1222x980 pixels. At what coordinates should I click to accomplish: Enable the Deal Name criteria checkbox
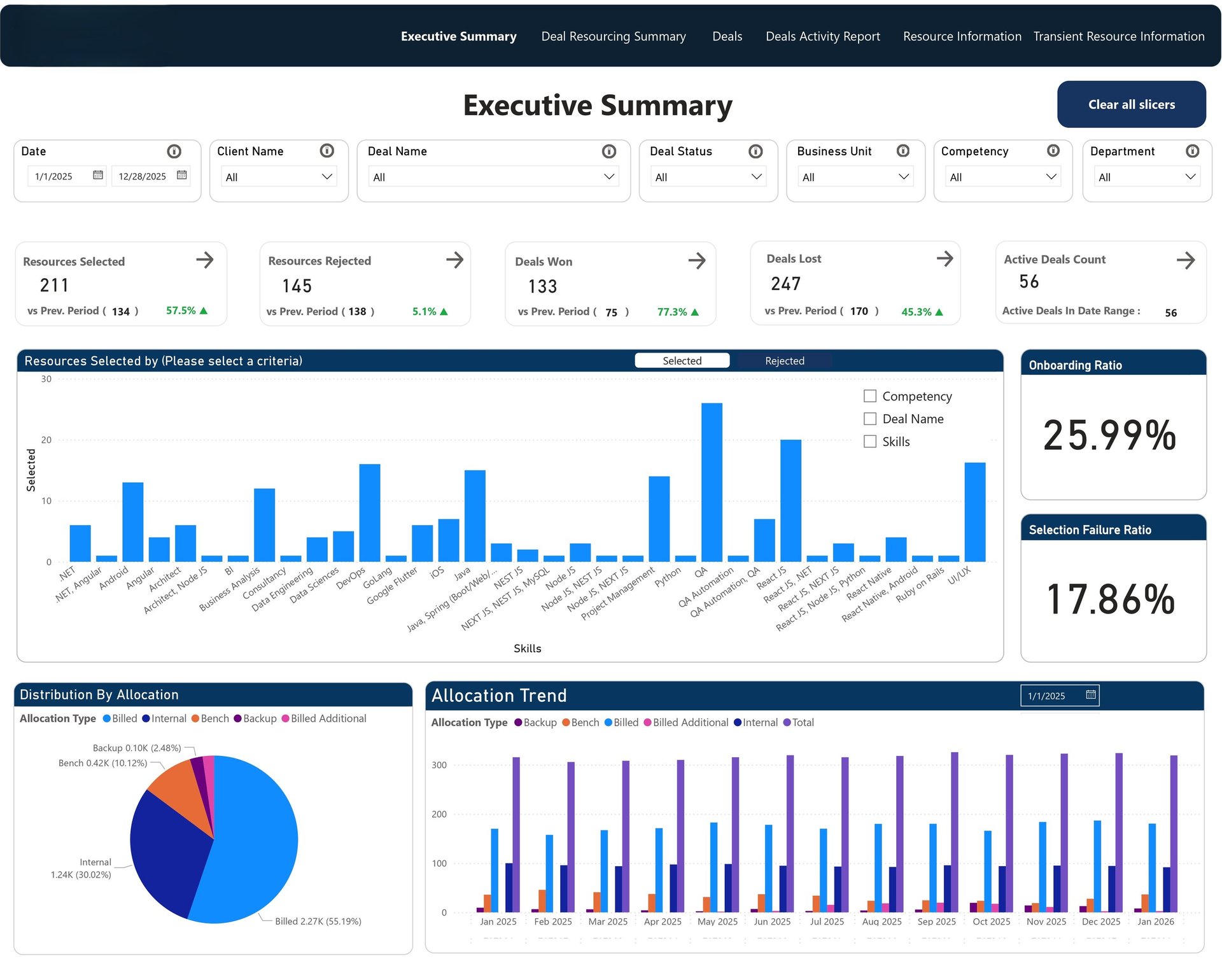pos(869,419)
